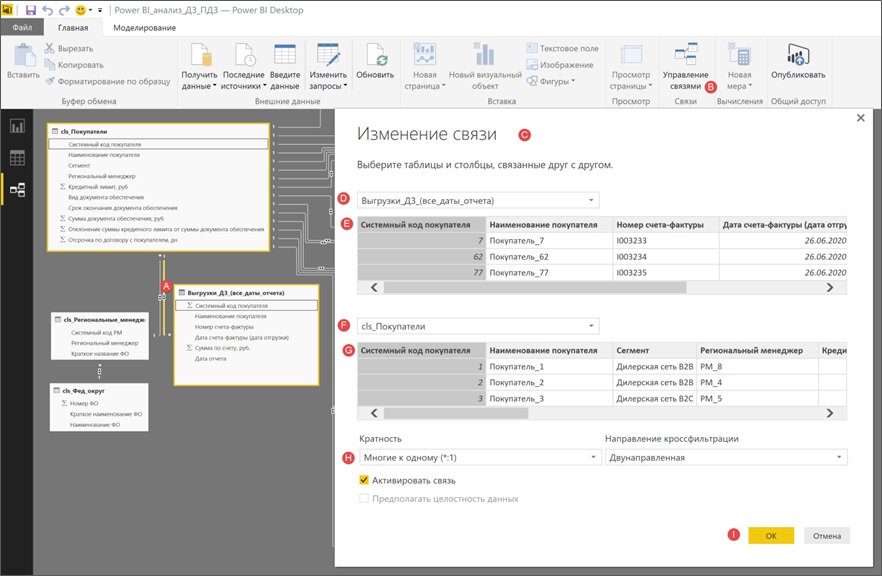Click the Save icon in title bar
The height and width of the screenshot is (576, 882).
31,10
